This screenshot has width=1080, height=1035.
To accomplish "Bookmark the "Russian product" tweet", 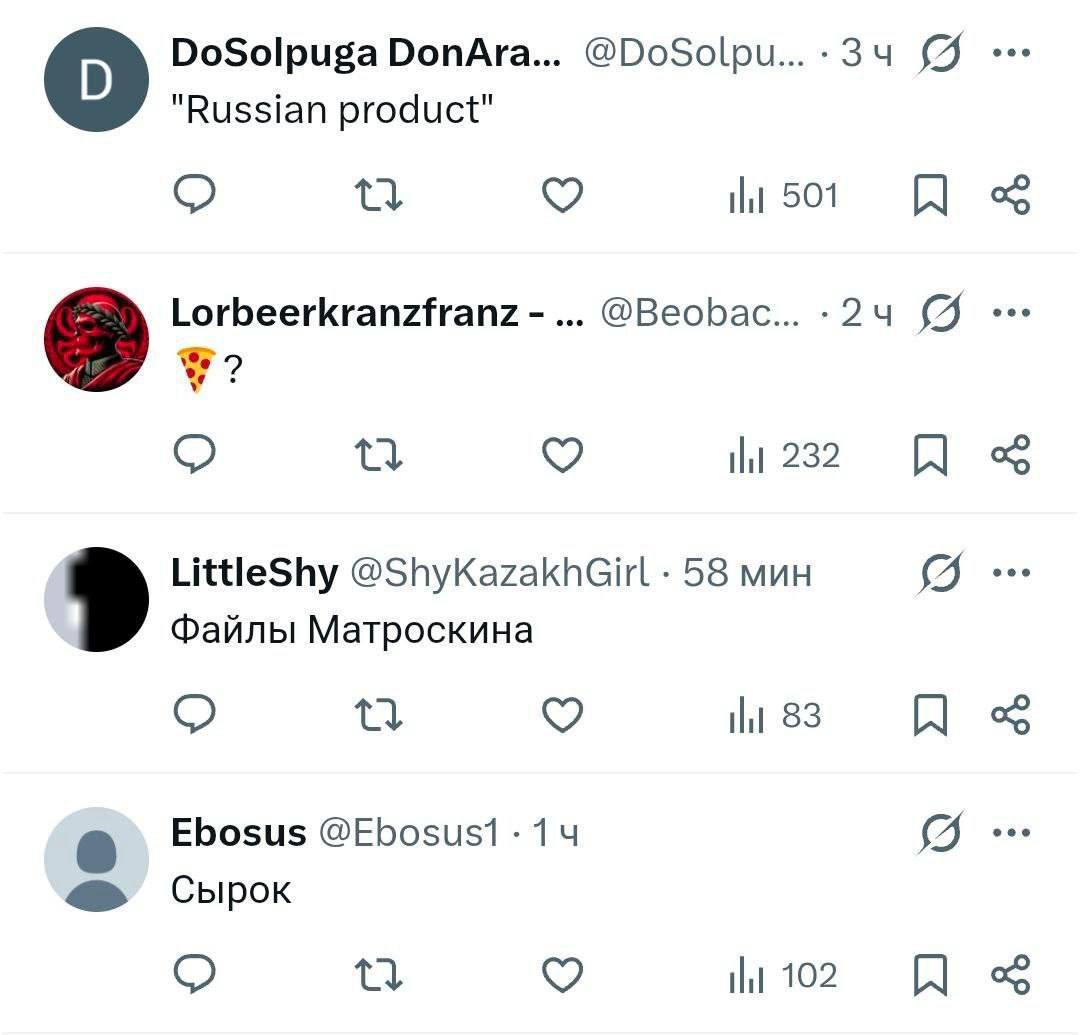I will pos(931,195).
